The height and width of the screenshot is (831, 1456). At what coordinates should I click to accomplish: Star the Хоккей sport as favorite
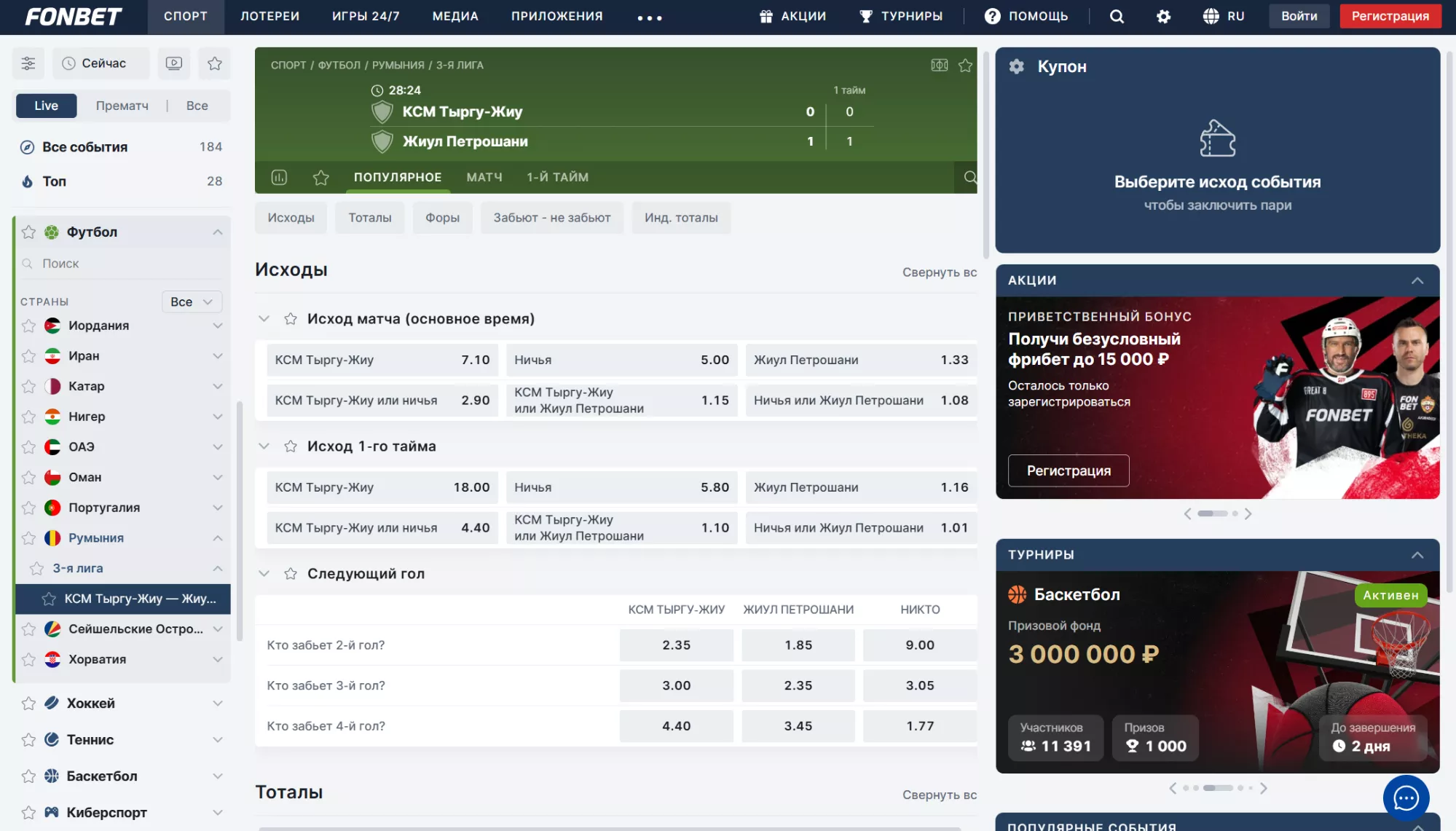point(28,704)
